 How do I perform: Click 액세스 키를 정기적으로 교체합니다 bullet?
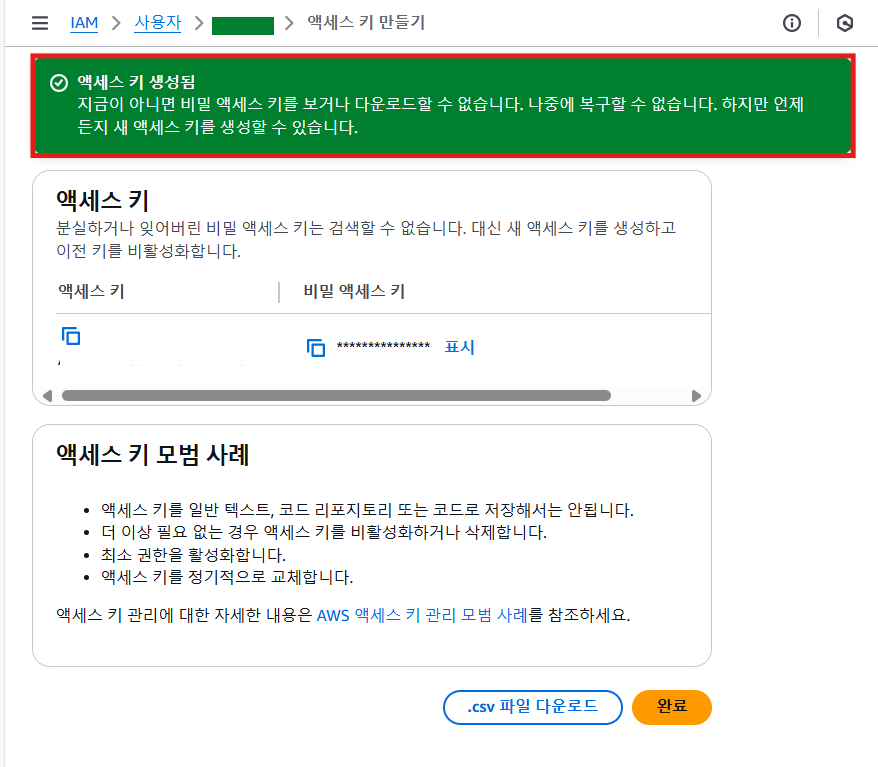point(227,577)
